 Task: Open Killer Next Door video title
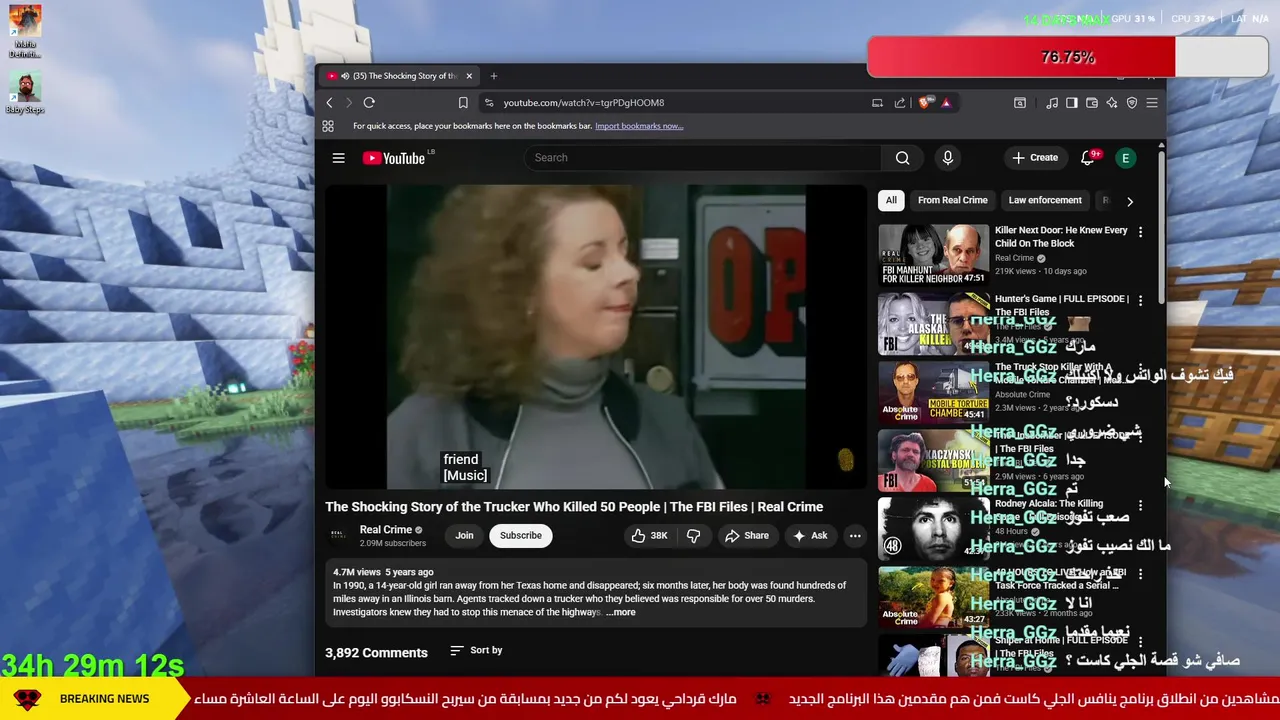[x=1061, y=236]
